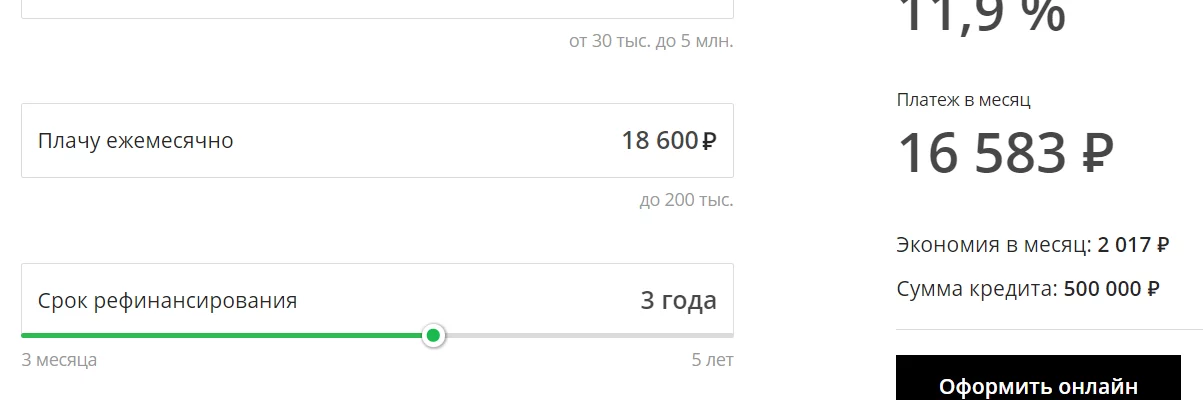The image size is (1203, 400).
Task: Click the "Срок рефинансирования" field label
Action: coord(167,301)
